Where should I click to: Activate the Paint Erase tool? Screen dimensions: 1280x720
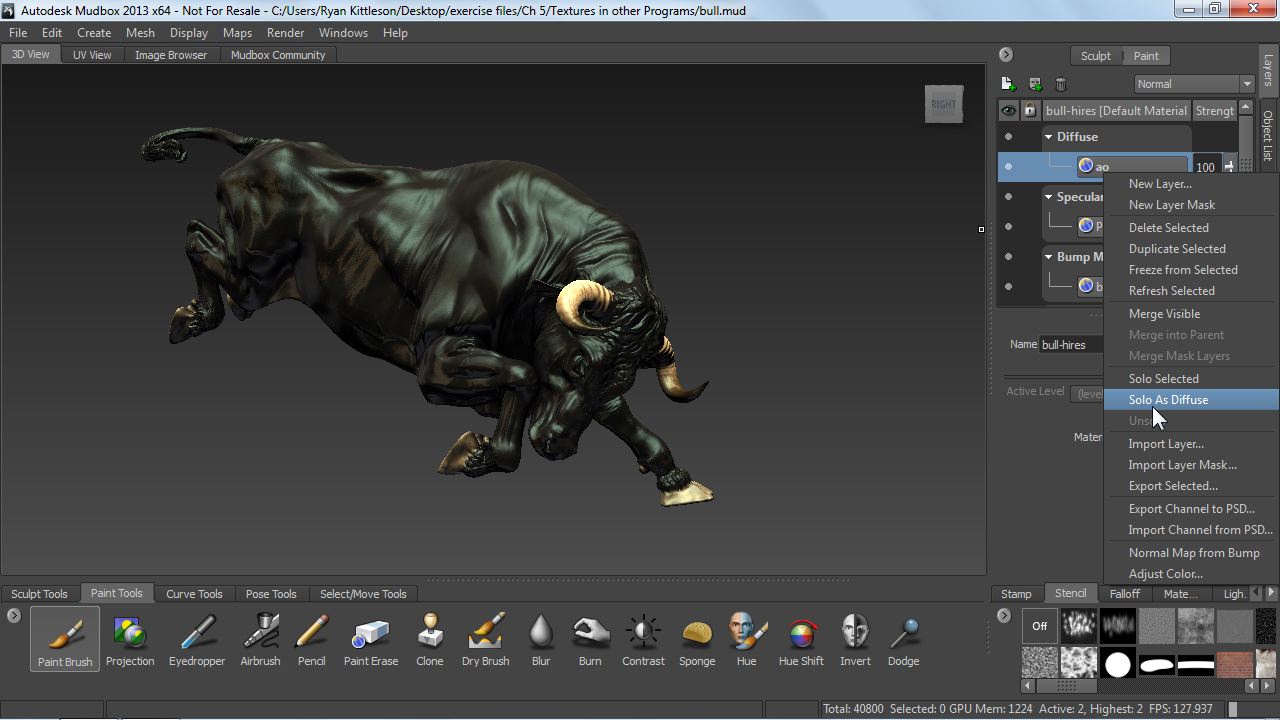tap(371, 640)
